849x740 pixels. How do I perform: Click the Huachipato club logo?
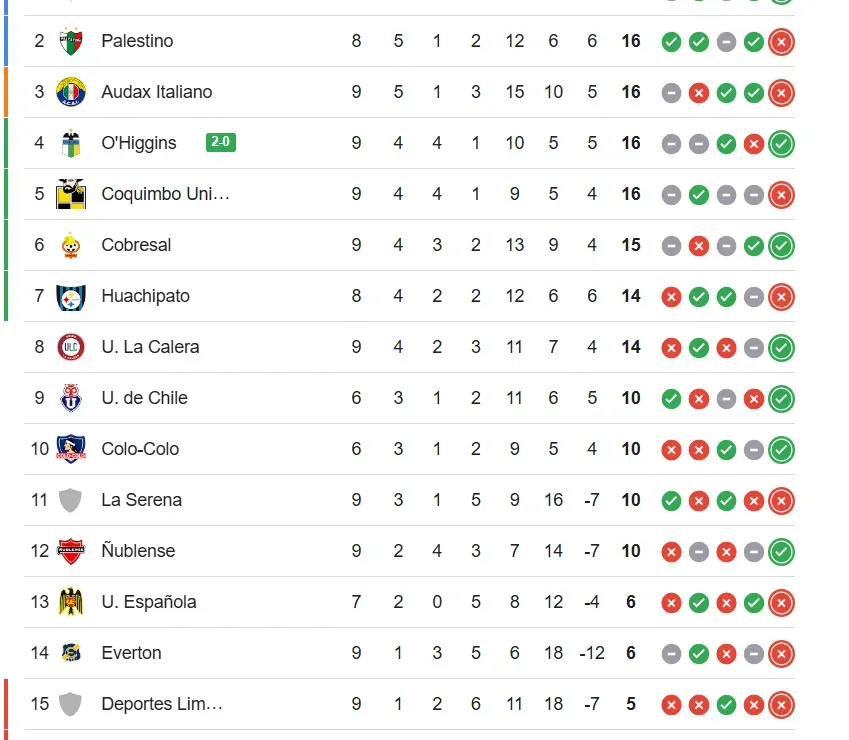point(70,296)
